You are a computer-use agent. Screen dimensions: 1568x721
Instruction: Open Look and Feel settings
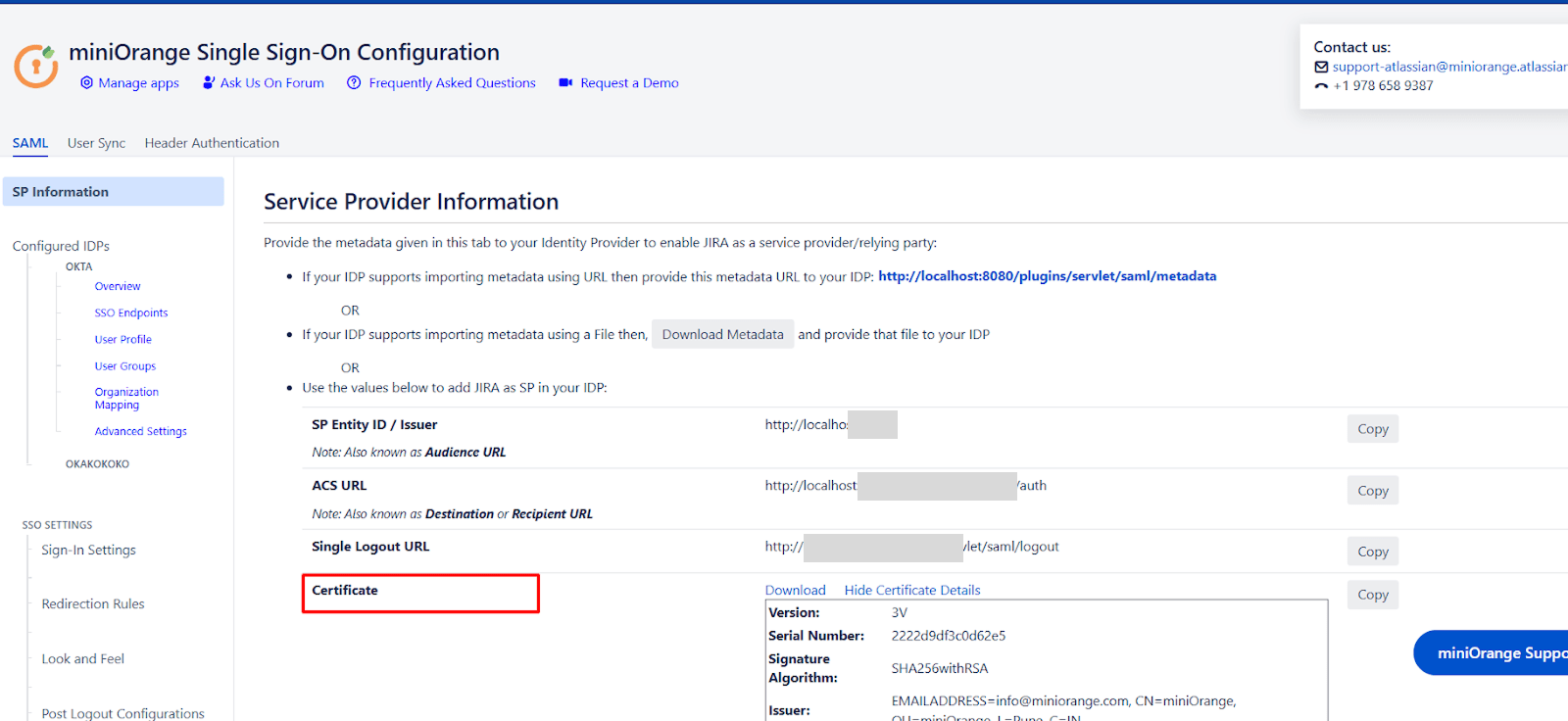coord(82,659)
